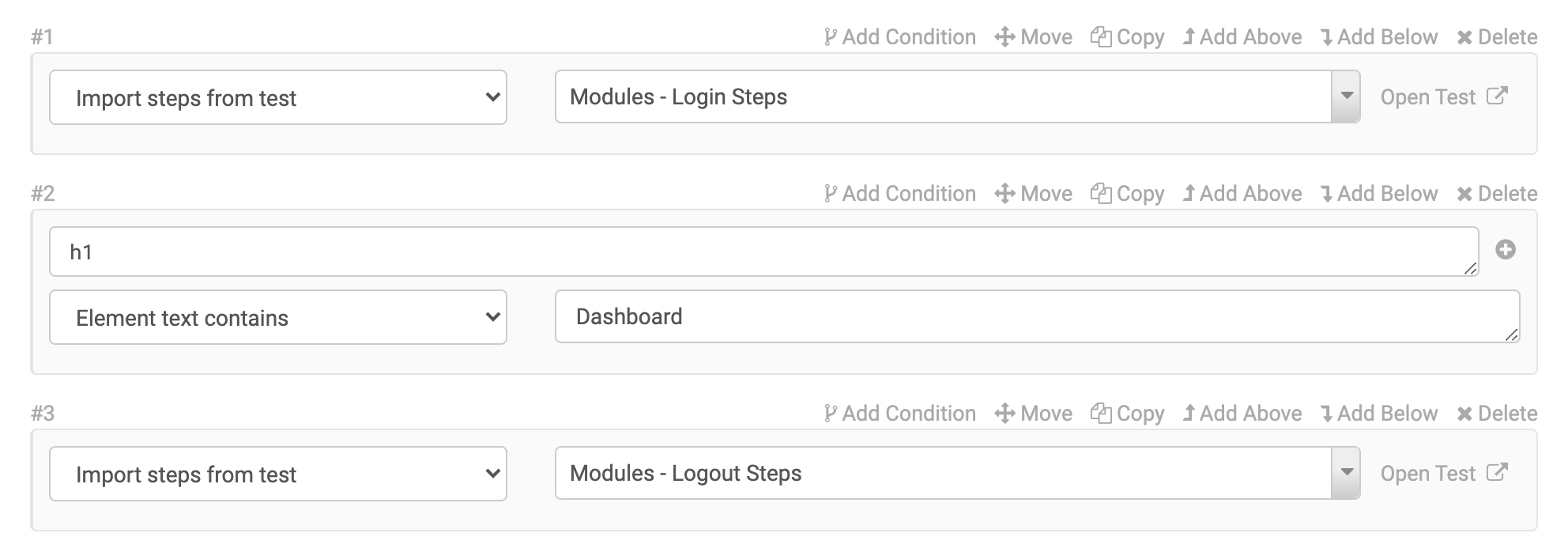This screenshot has height=552, width=1568.
Task: Select the Move icon for step #2
Action: click(1005, 193)
